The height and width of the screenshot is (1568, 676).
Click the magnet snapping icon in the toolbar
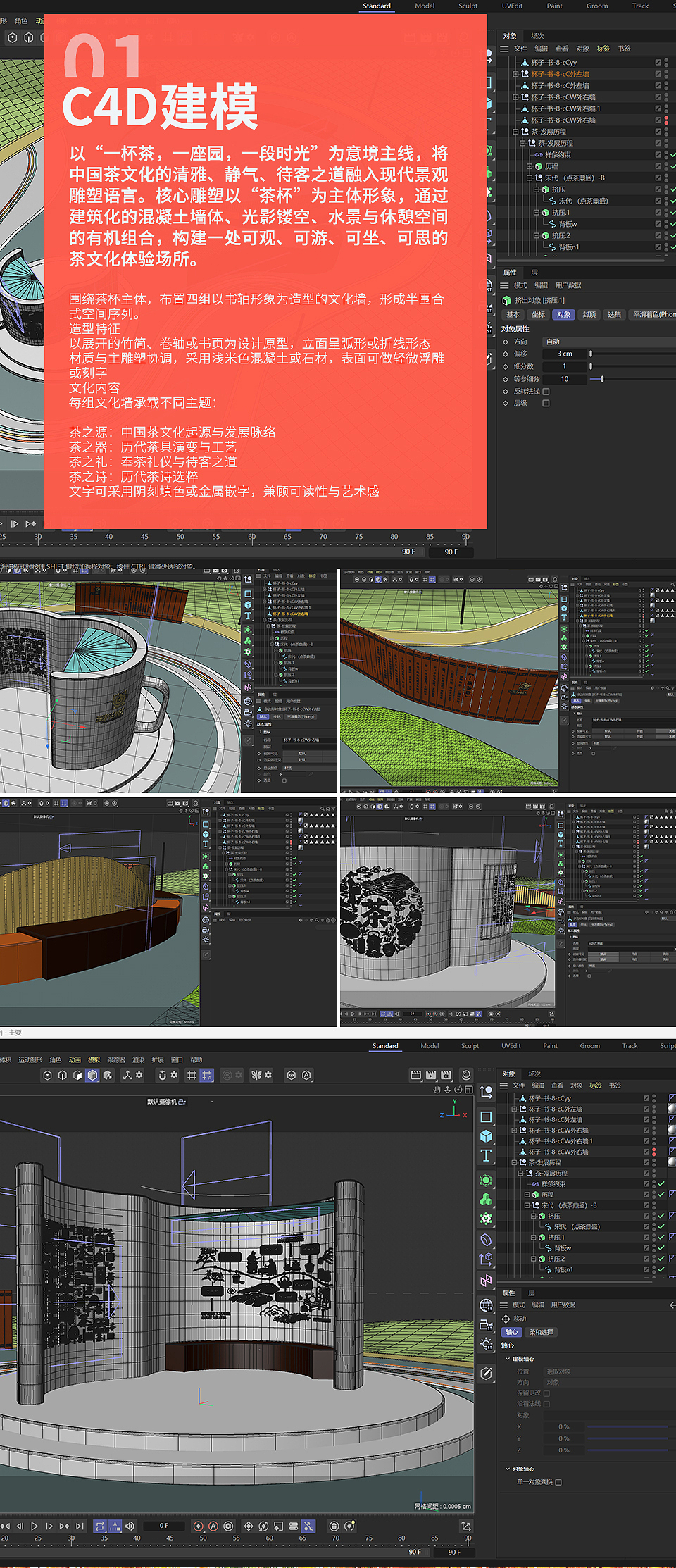(x=163, y=1075)
